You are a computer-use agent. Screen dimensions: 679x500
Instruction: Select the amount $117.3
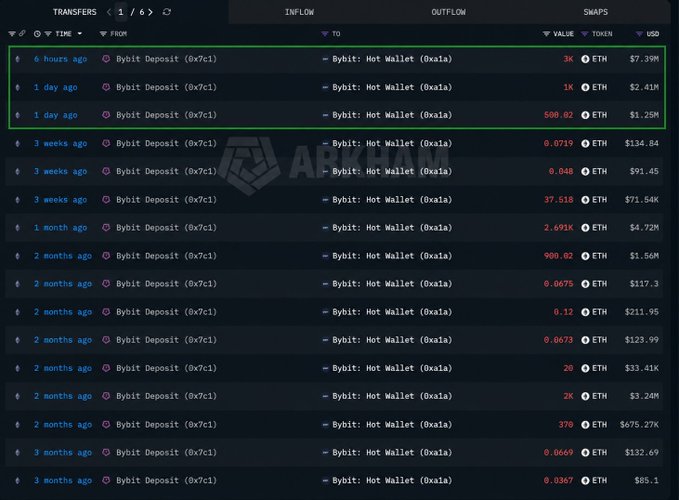click(644, 284)
